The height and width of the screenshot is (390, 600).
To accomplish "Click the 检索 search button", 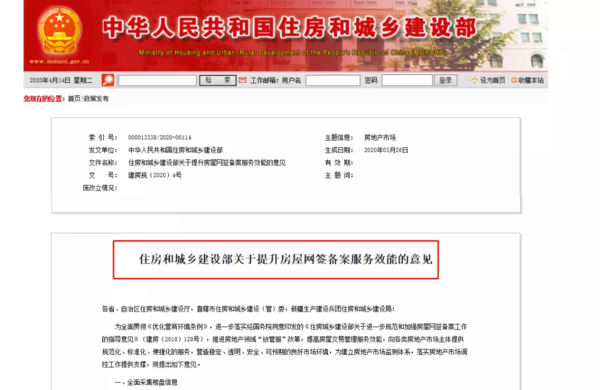I will click(218, 80).
